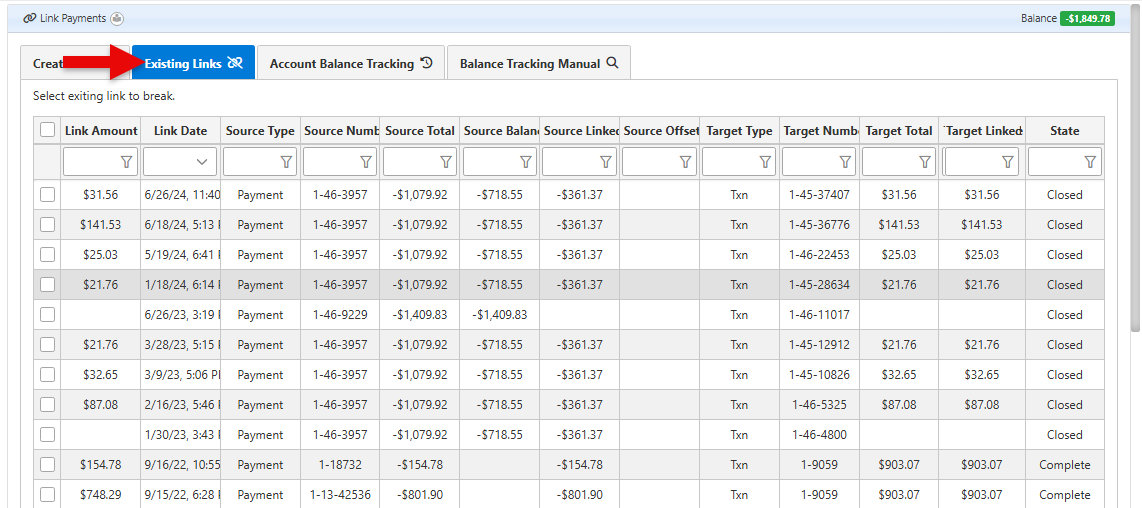Open the Target Type filter funnel
This screenshot has height=508, width=1142.
765,162
